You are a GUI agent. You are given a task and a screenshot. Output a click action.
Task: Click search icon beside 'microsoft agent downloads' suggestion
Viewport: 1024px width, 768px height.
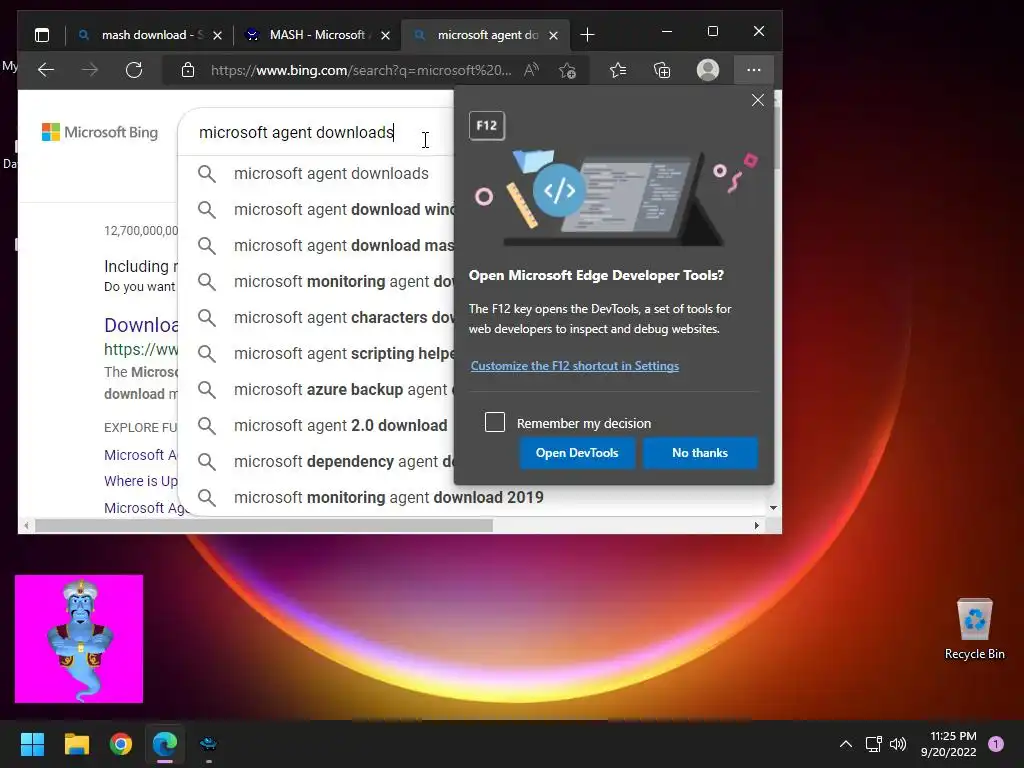(207, 174)
